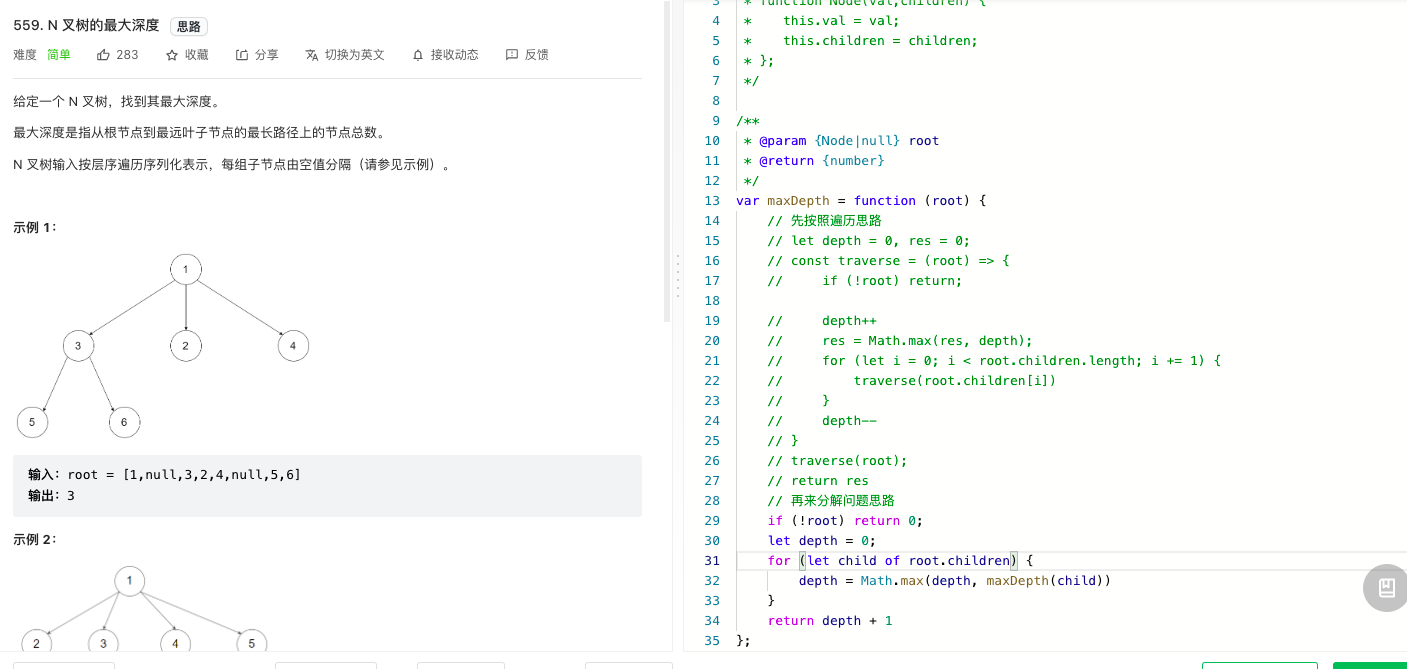Click the problem title 559. N 叉树的最大深度

tap(86, 26)
